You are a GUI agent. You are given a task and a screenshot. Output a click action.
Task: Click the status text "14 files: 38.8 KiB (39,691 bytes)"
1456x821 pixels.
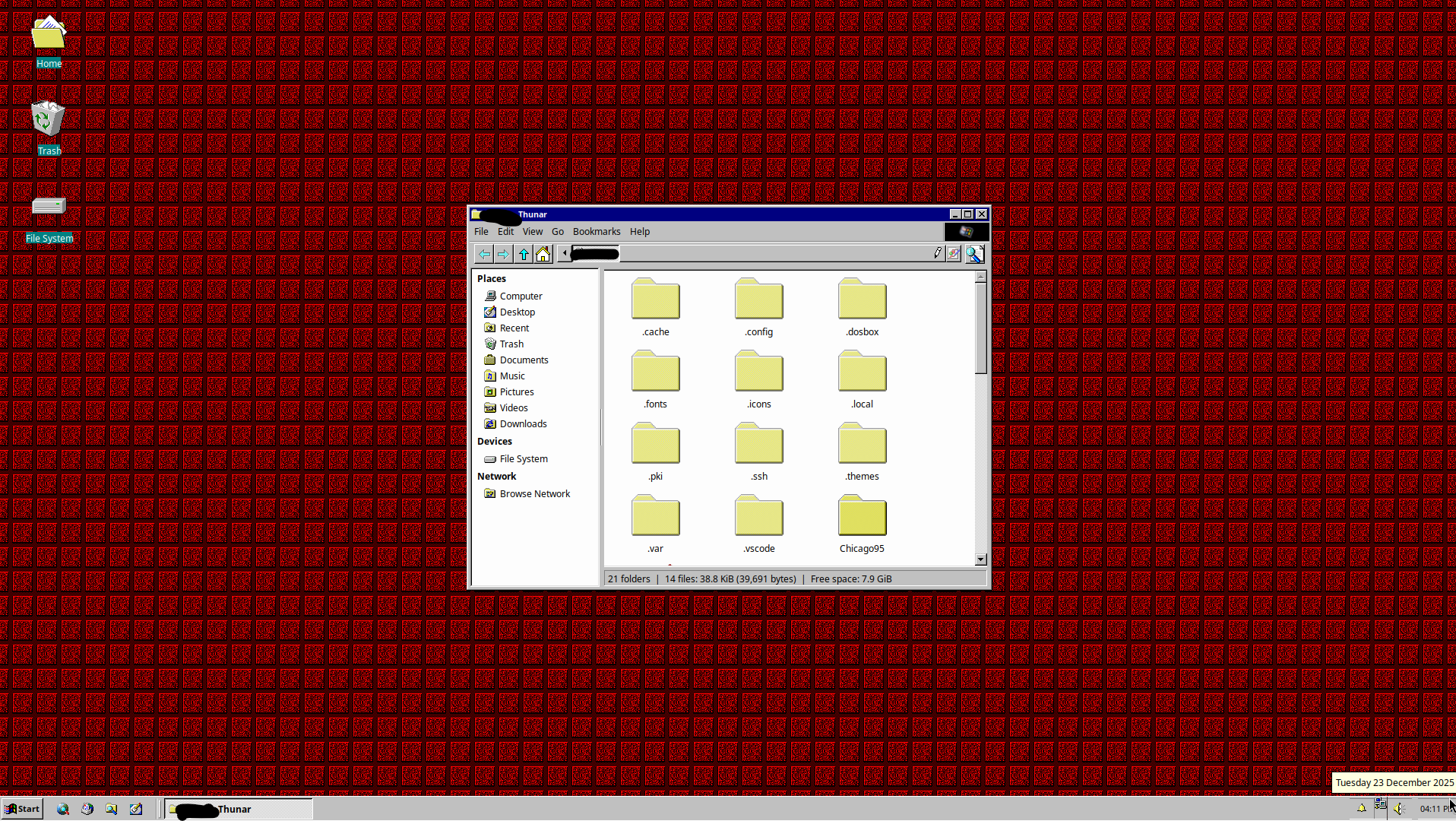coord(730,579)
